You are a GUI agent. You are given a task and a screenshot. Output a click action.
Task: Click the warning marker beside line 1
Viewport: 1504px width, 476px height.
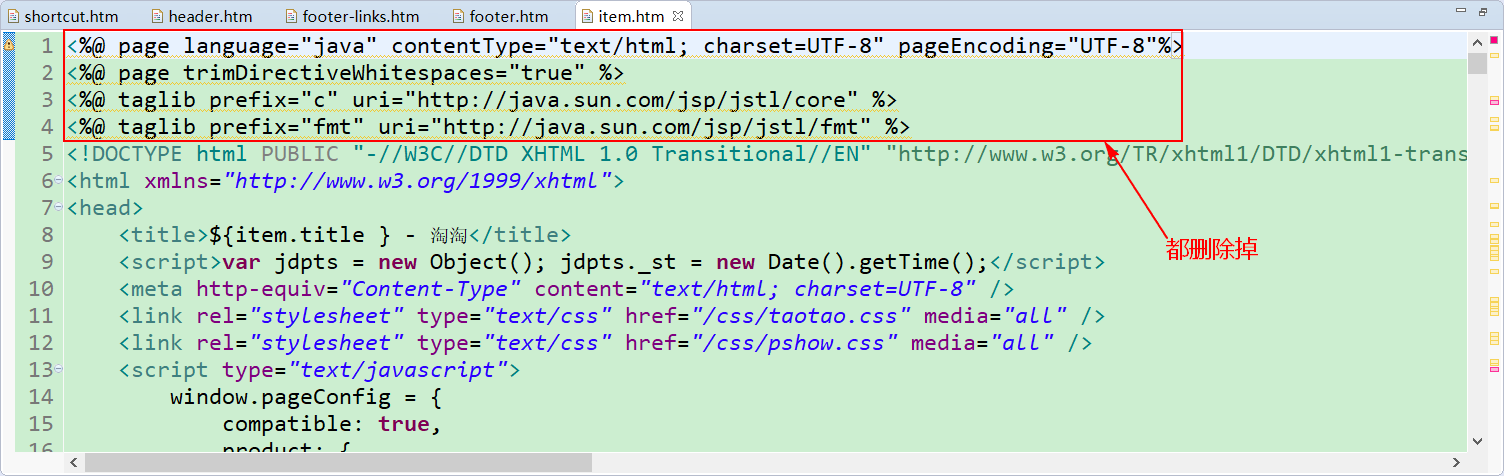[x=8, y=45]
